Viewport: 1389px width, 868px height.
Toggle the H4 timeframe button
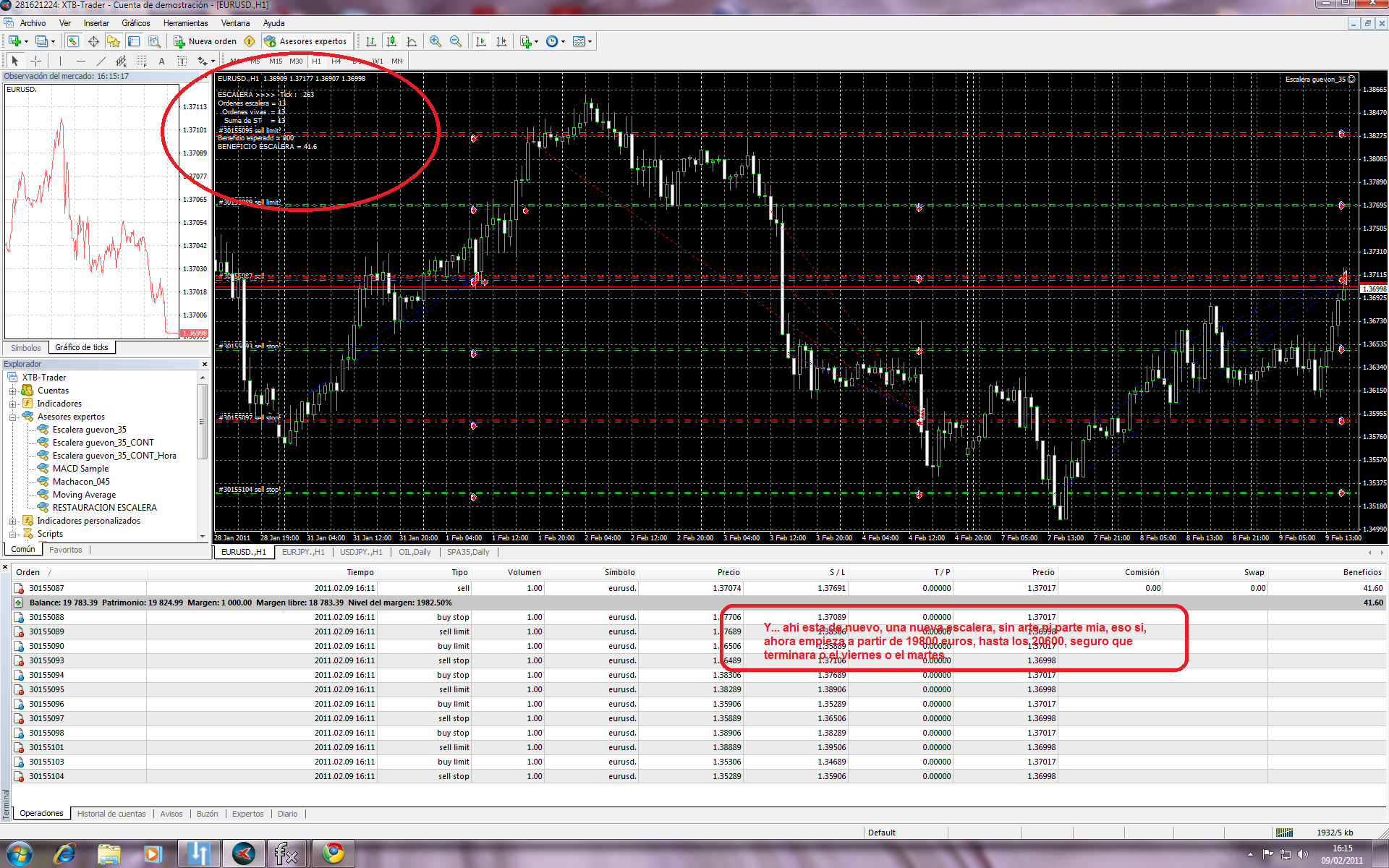(x=336, y=61)
